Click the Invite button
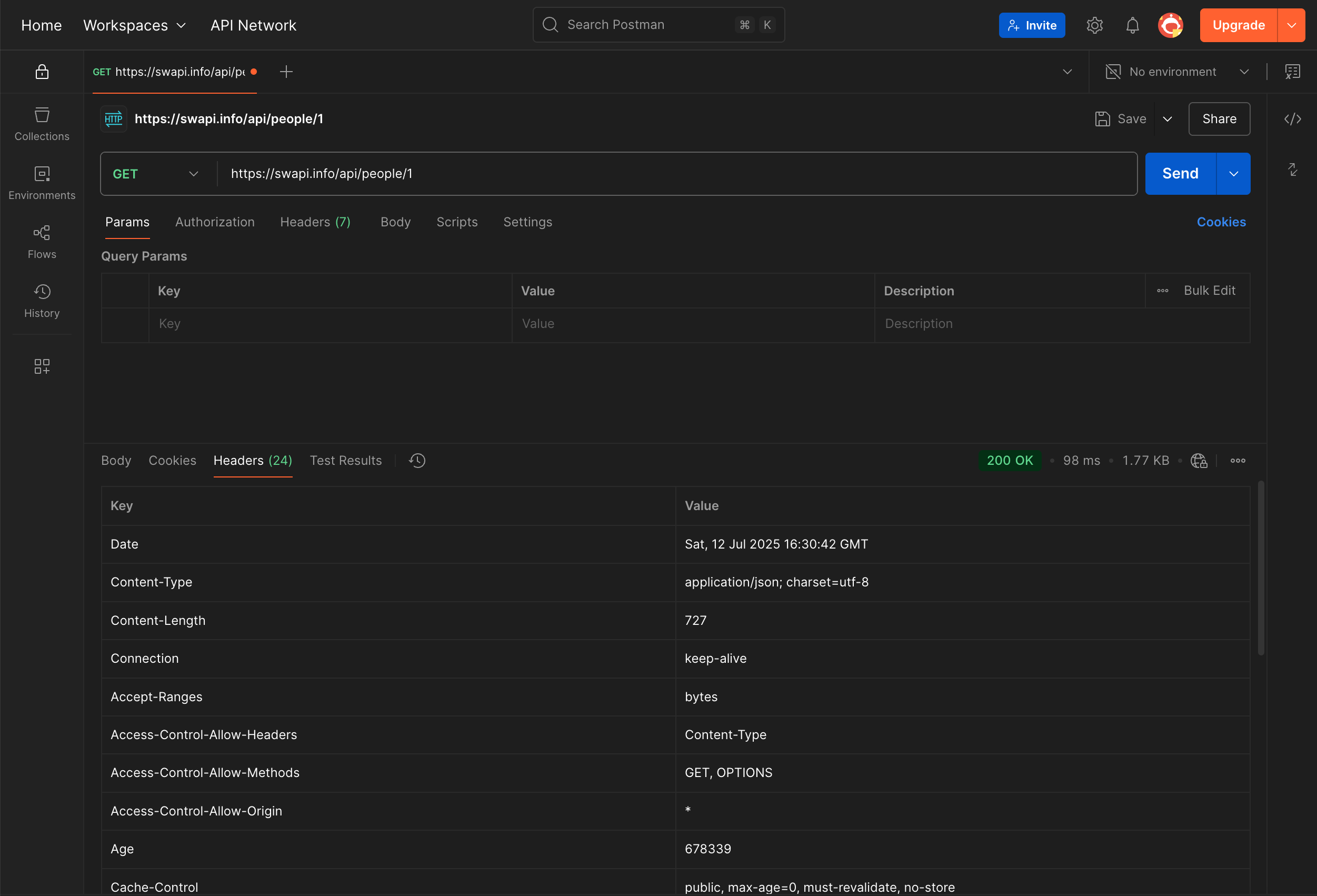The image size is (1317, 896). 1031,25
